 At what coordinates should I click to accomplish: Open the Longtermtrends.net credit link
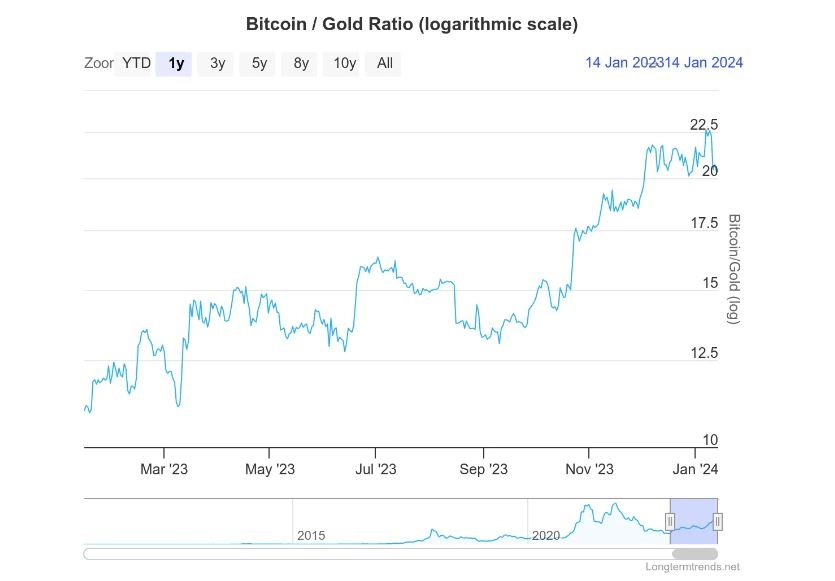[692, 567]
